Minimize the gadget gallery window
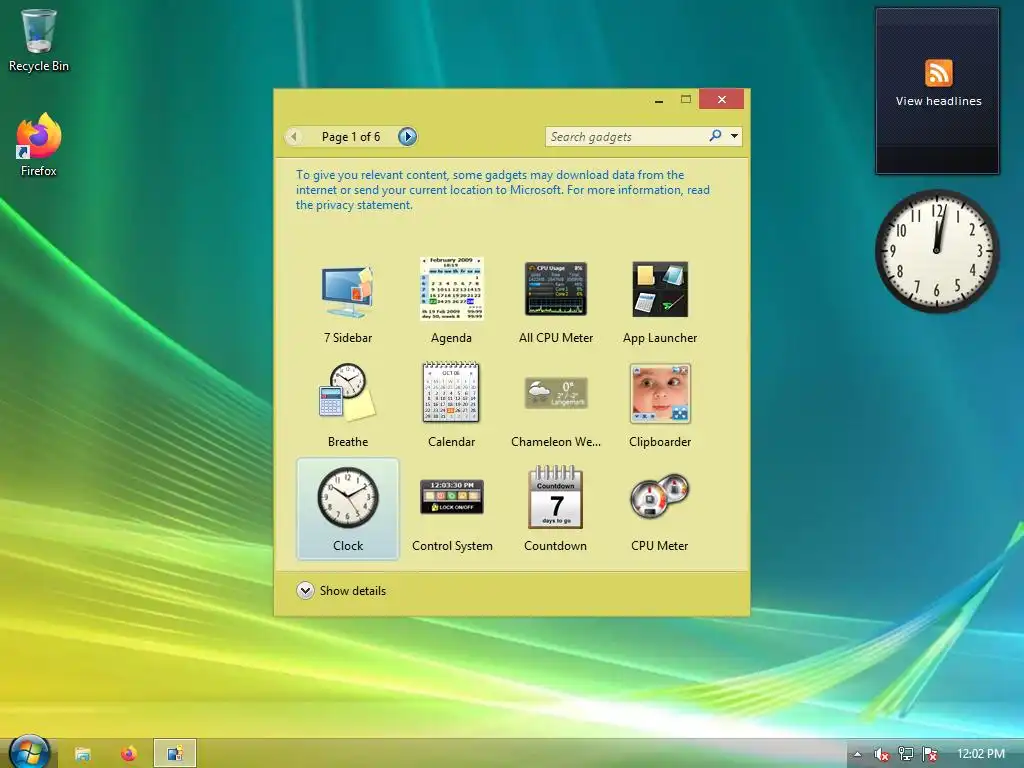 point(659,100)
